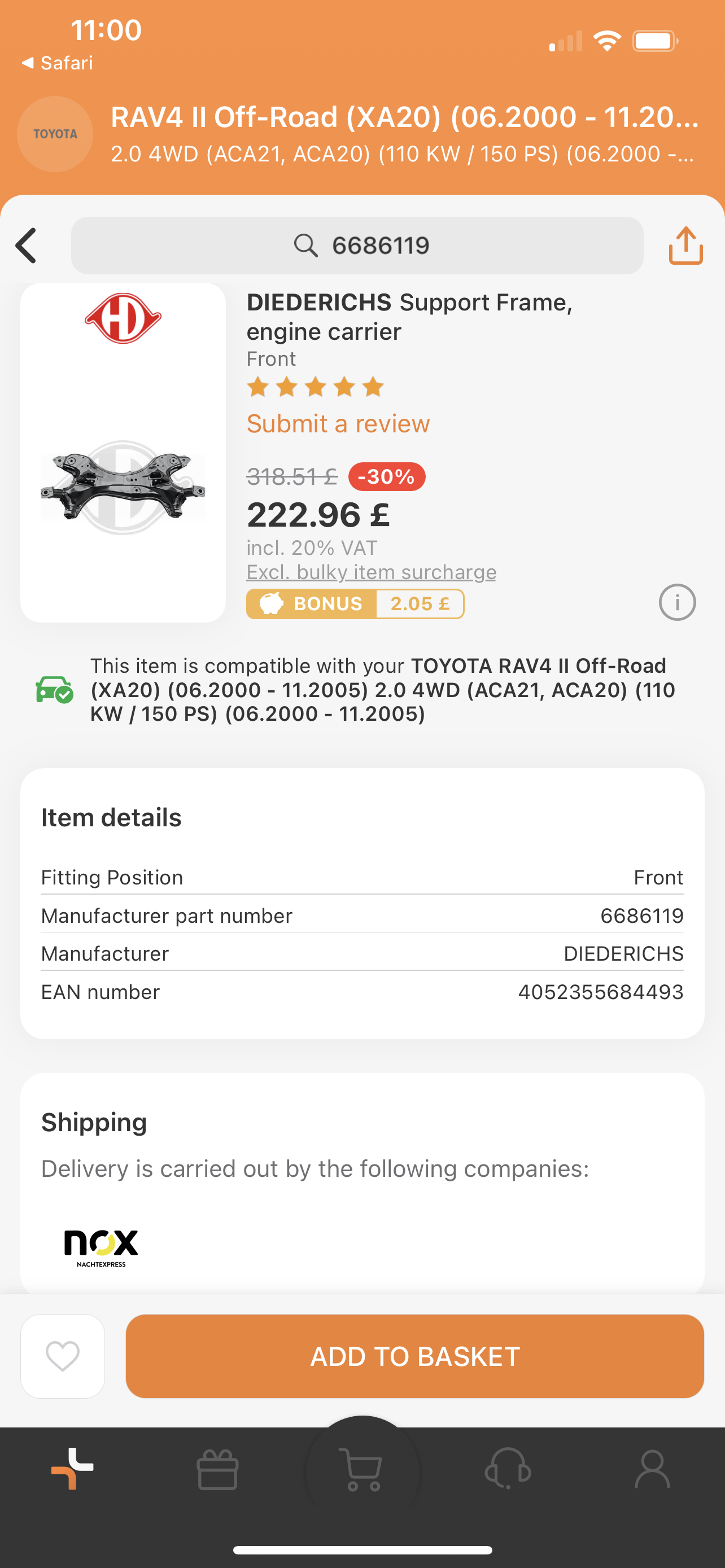Open the support frame product image

pos(123,487)
